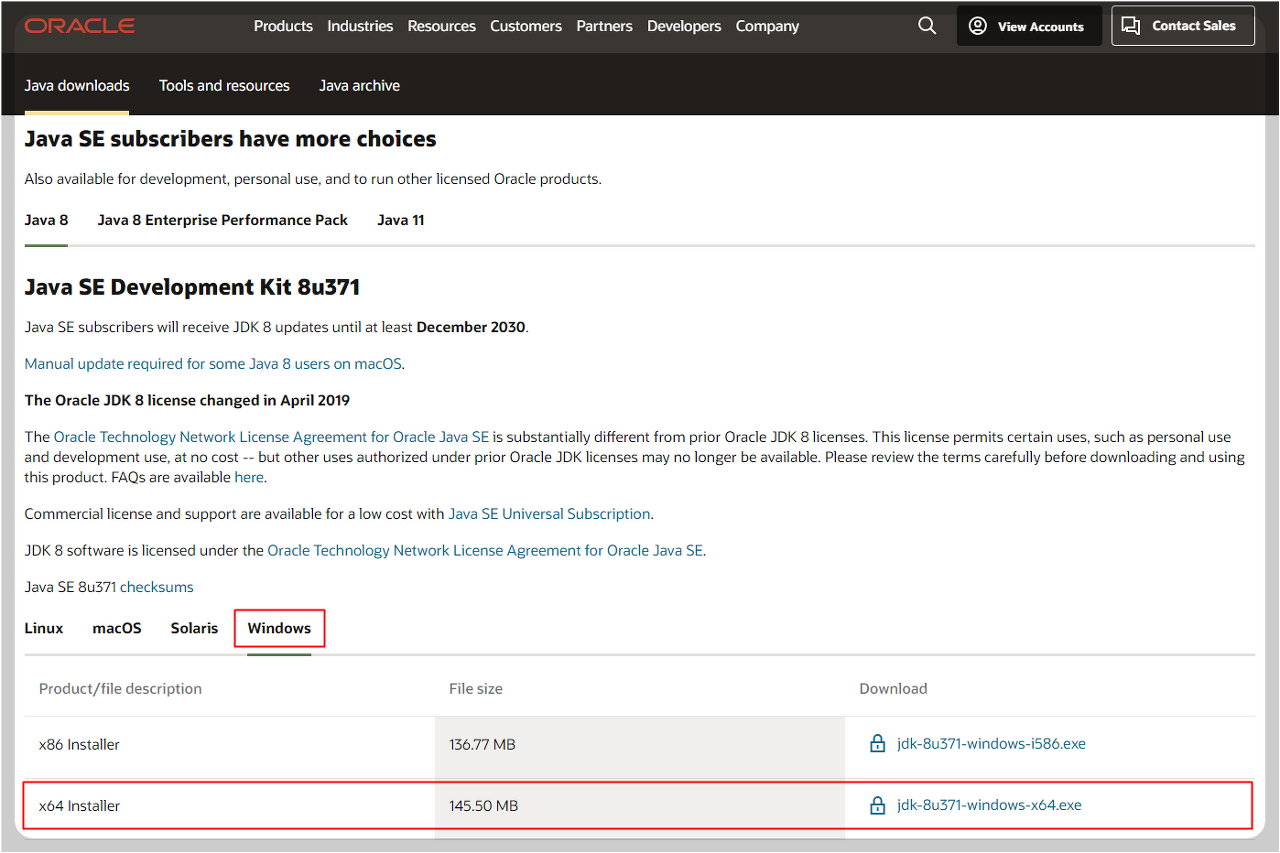Open the Resources menu
Screen dimensions: 1280x853
[x=441, y=26]
